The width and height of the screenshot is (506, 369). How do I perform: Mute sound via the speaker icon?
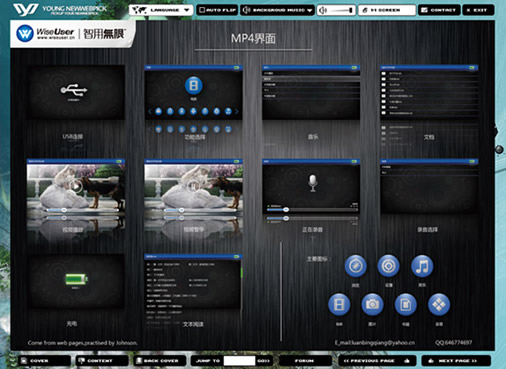click(x=322, y=10)
